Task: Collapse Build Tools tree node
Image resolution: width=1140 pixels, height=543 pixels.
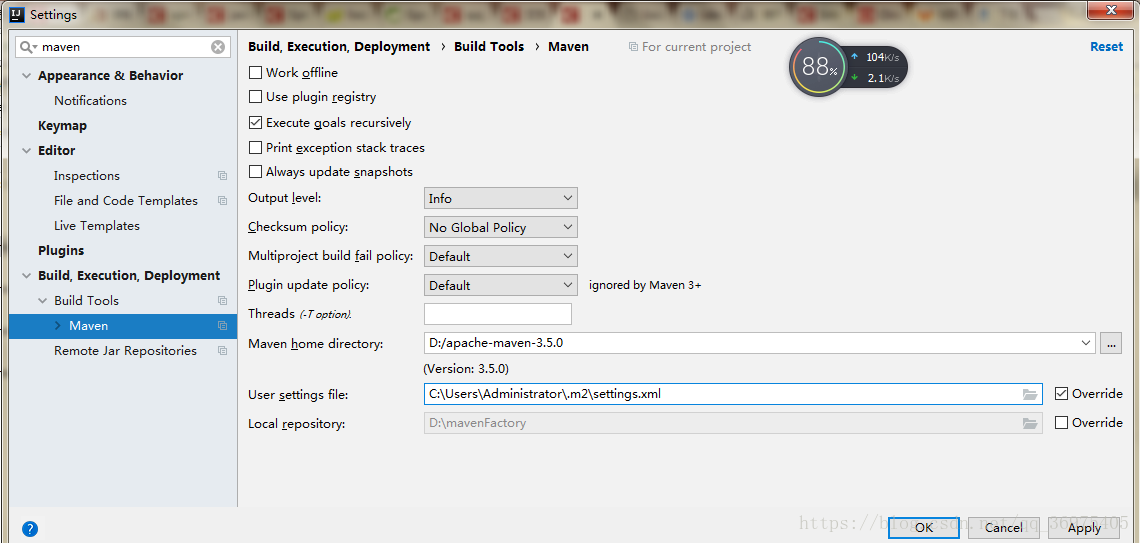Action: pos(42,301)
